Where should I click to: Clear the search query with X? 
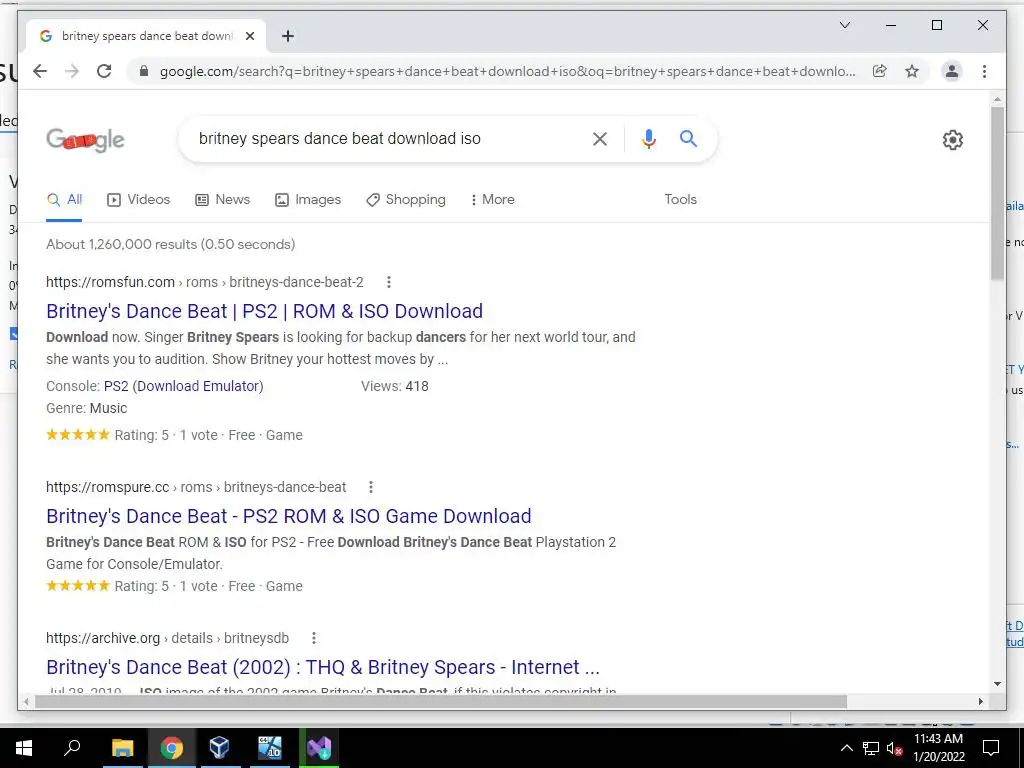(600, 138)
